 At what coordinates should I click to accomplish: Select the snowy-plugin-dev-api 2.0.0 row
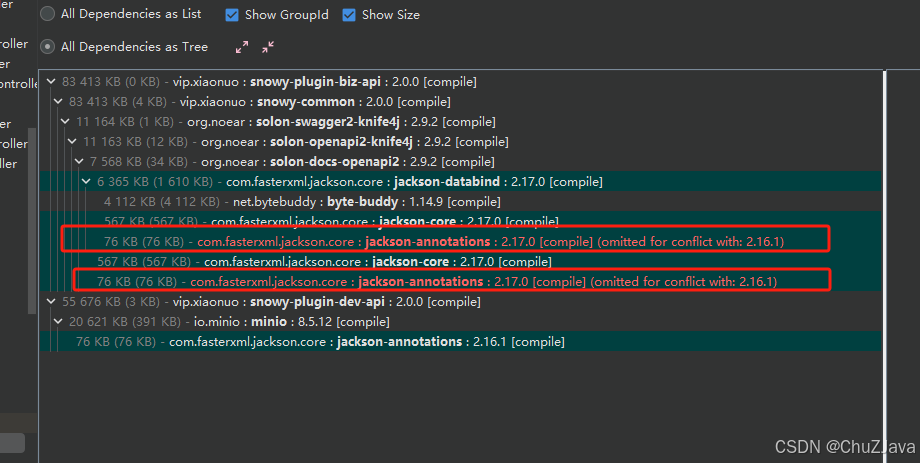coord(461,302)
